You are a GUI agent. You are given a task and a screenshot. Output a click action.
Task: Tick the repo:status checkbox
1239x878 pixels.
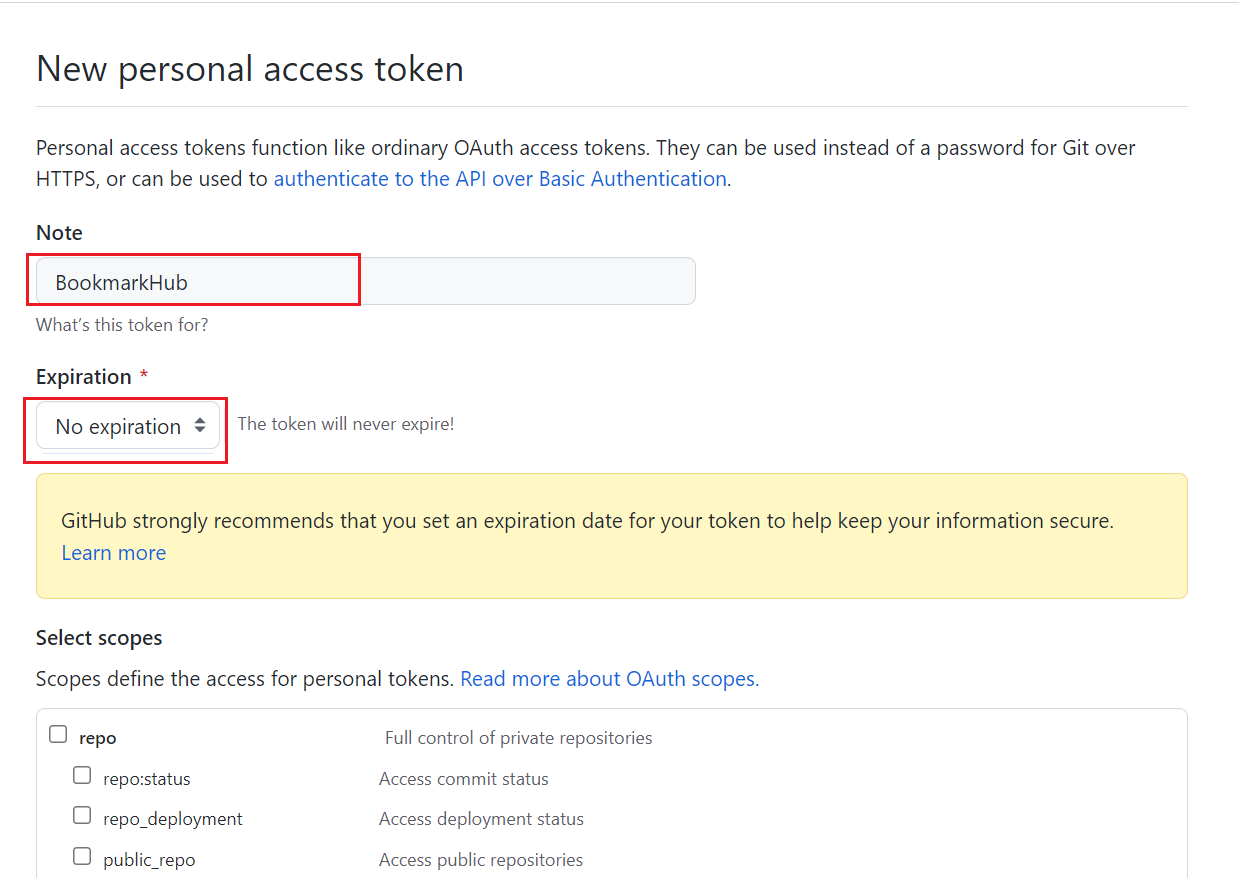click(x=82, y=775)
